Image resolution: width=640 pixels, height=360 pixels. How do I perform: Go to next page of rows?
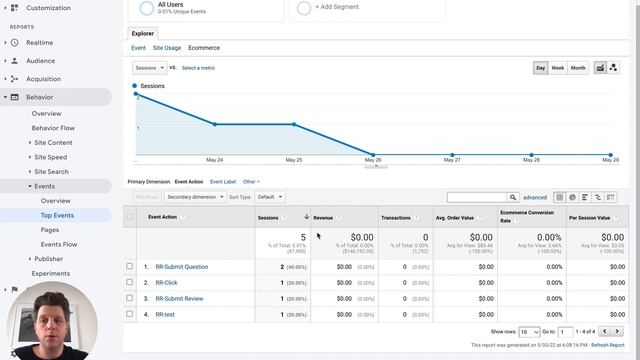[x=617, y=331]
